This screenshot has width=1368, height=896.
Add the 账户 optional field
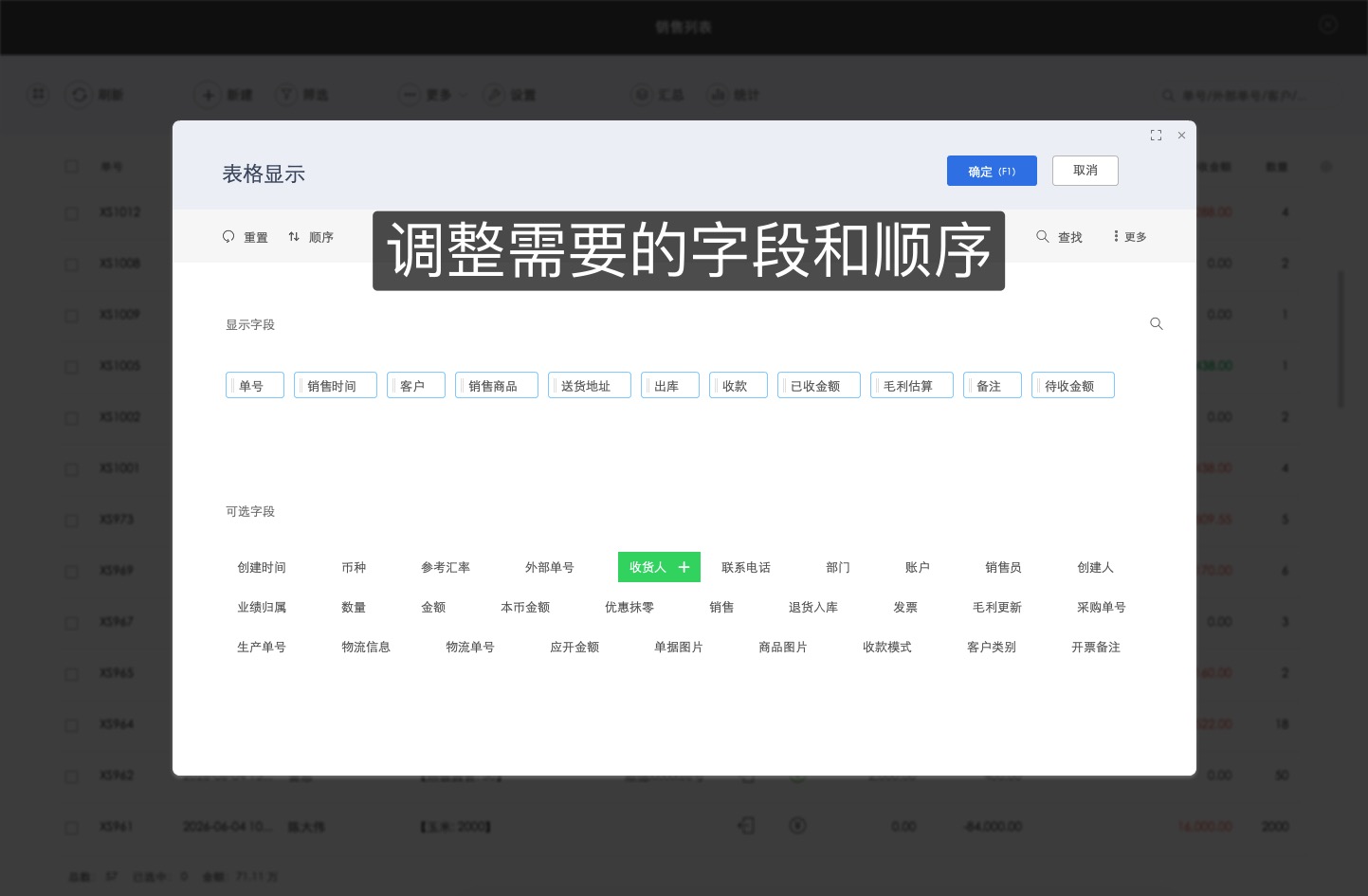[x=918, y=567]
